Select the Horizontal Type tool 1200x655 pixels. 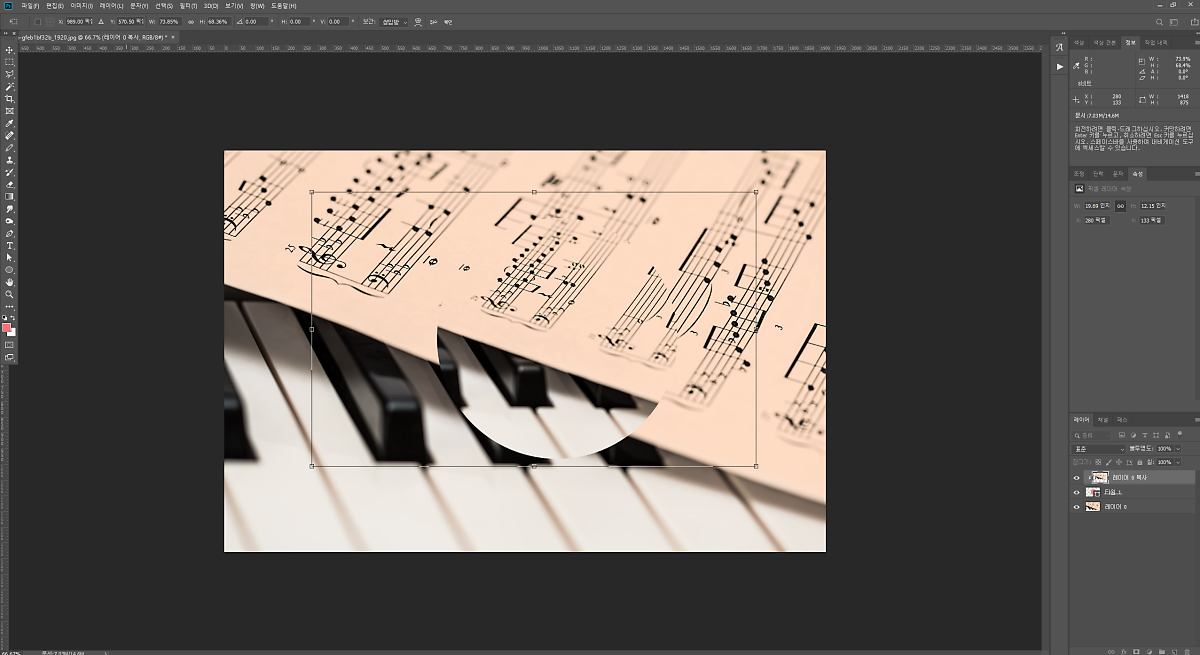tap(10, 245)
